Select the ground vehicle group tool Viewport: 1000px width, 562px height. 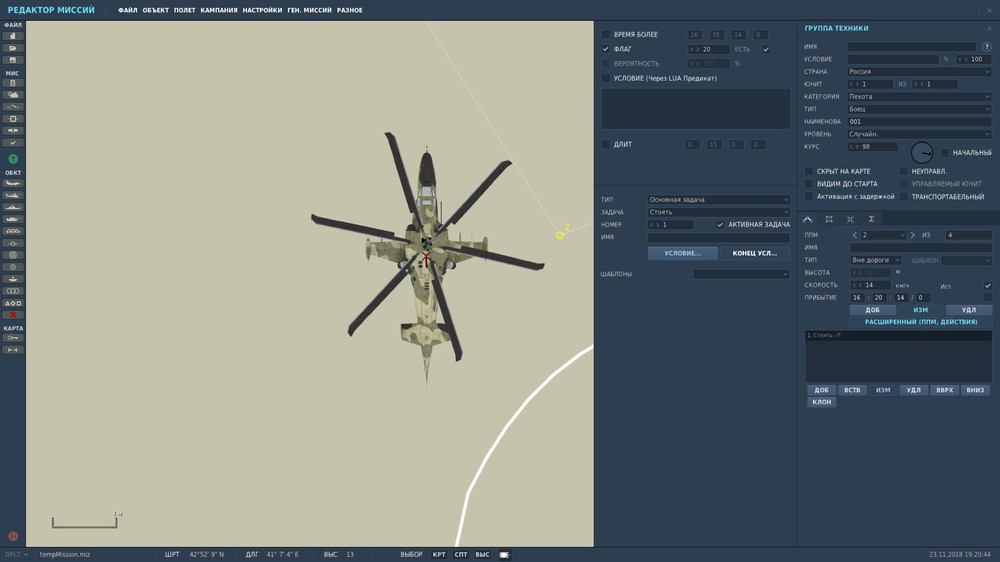click(x=13, y=219)
